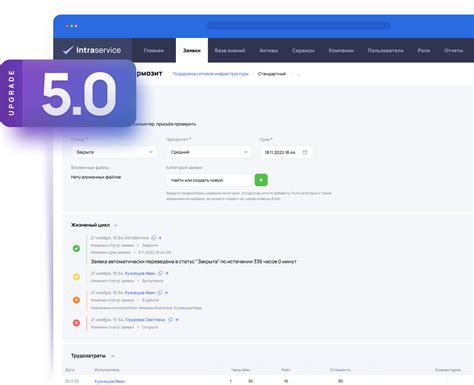Copy the IntraService lifecycle entry

(x=153, y=238)
